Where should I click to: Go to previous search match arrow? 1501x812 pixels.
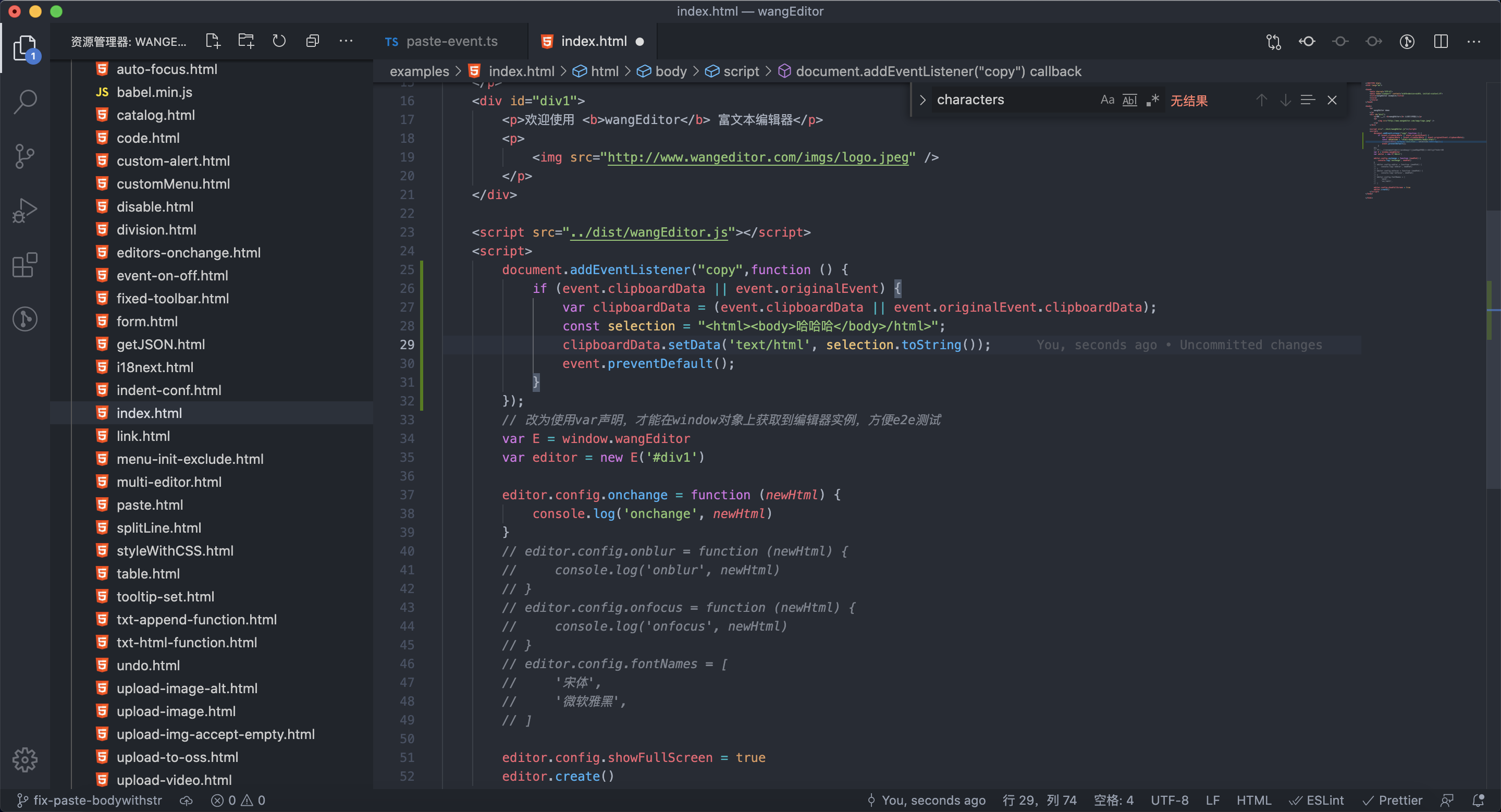tap(1261, 100)
